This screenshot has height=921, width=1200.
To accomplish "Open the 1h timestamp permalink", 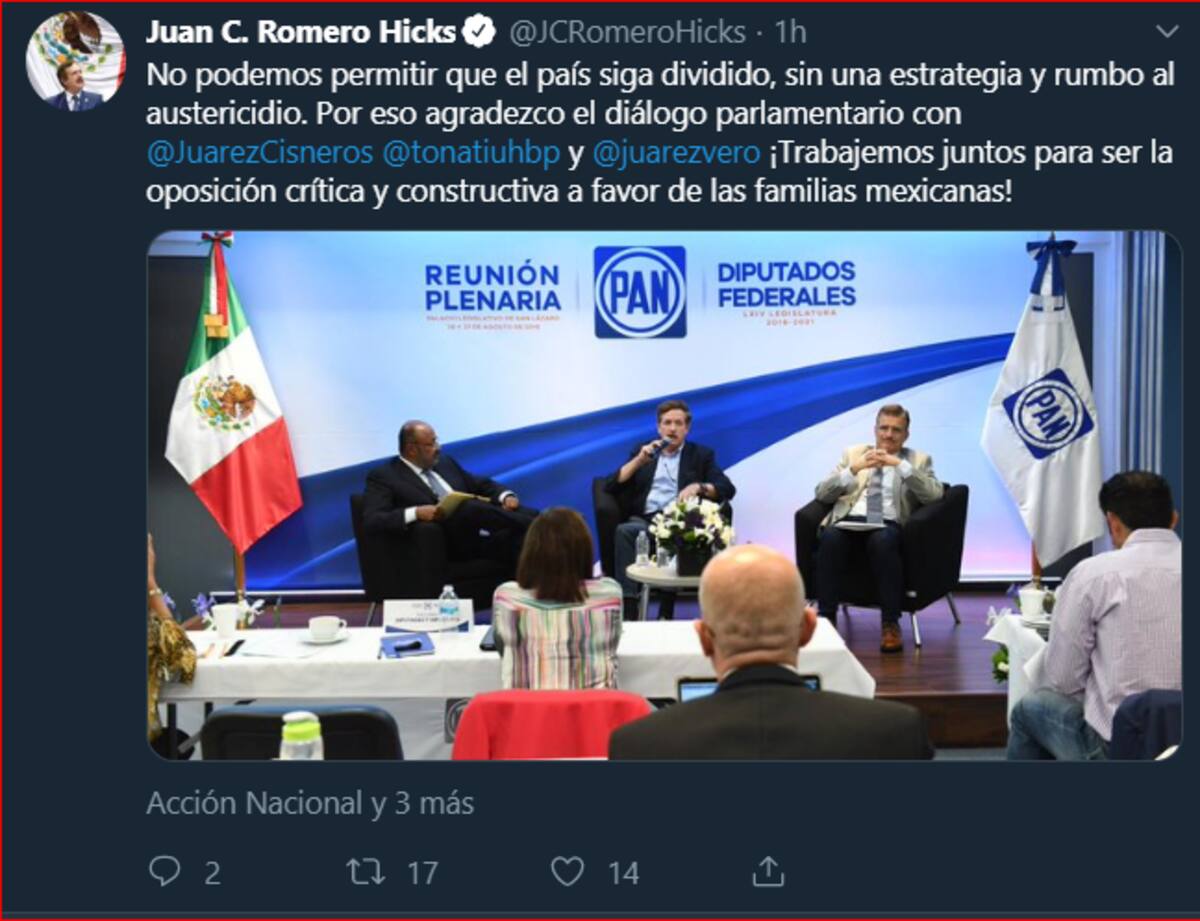I will (790, 33).
